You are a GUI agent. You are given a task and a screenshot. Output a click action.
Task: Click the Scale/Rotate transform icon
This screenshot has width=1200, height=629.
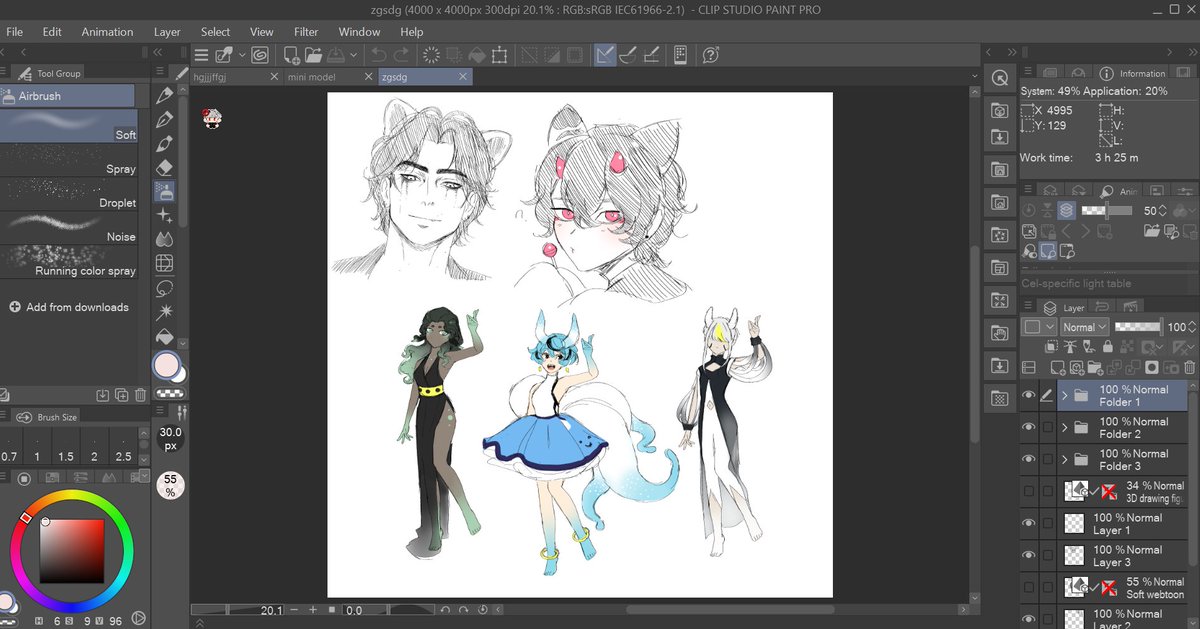click(x=499, y=55)
